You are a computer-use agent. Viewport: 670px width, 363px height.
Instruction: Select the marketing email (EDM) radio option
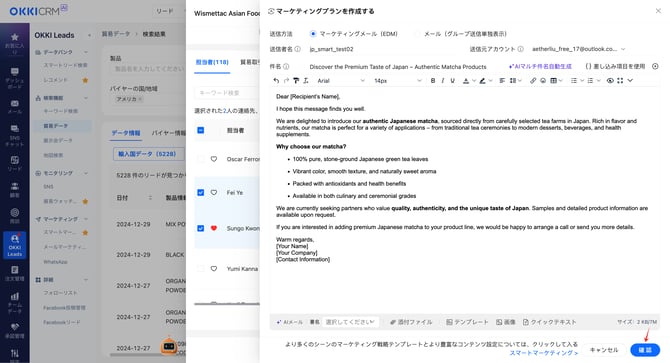click(x=313, y=34)
